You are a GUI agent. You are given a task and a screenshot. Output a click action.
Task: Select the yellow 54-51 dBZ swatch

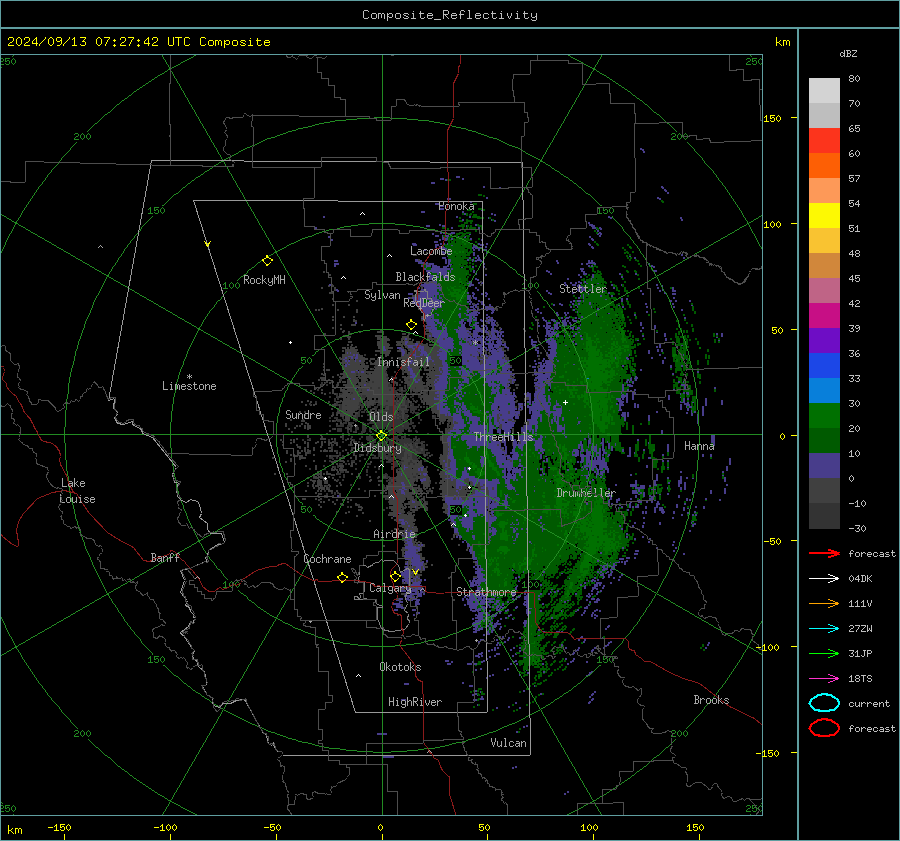[x=824, y=216]
